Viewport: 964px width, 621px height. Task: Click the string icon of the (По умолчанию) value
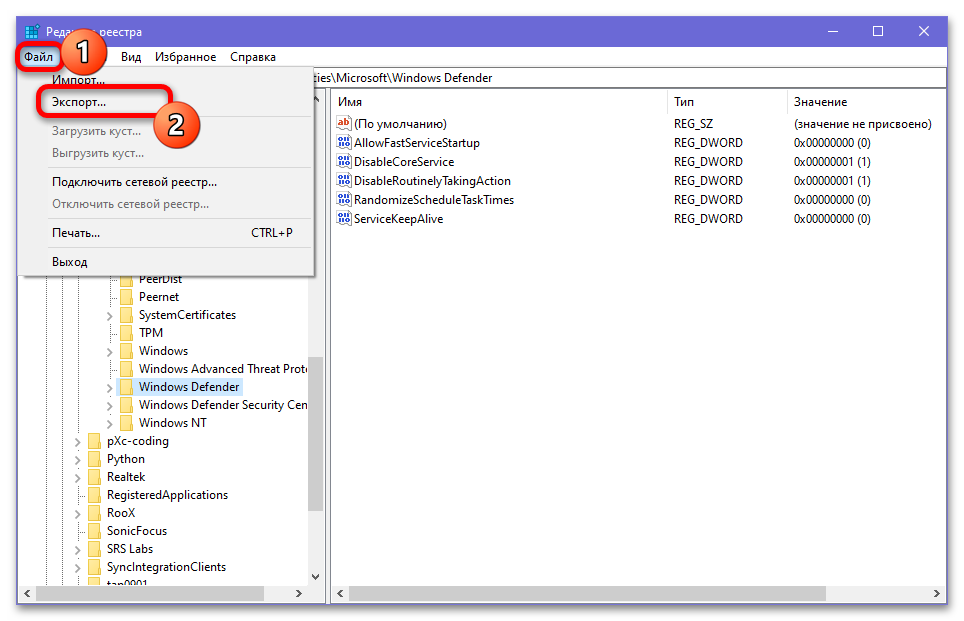(344, 123)
